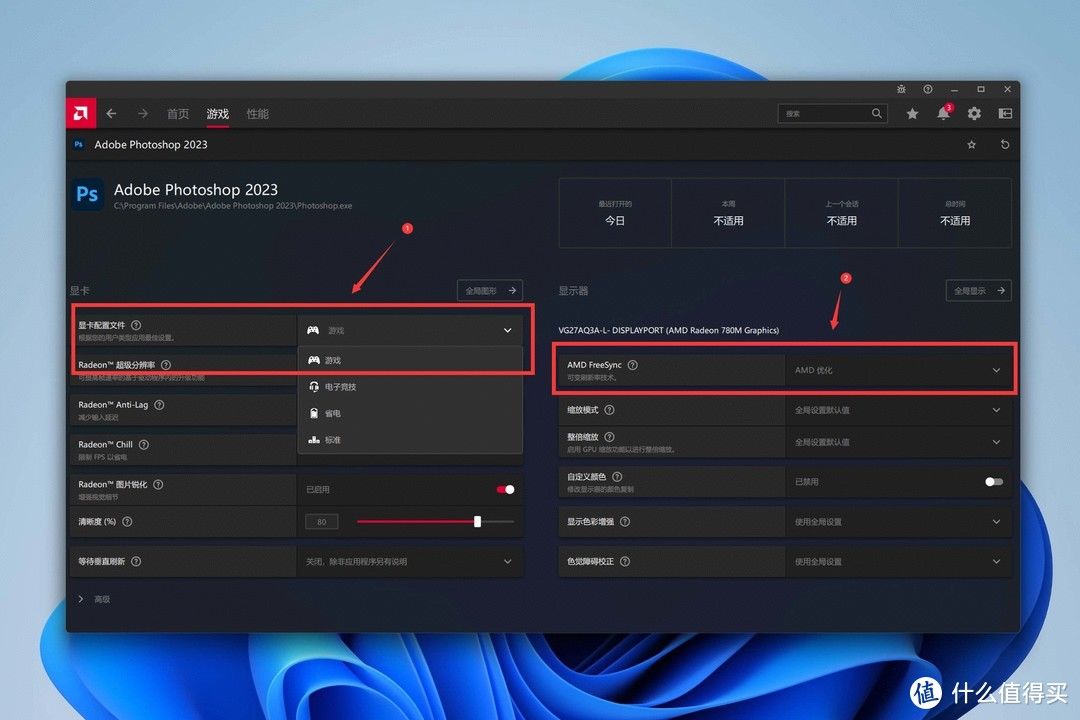Show help for 等待垂直刷新

click(136, 562)
